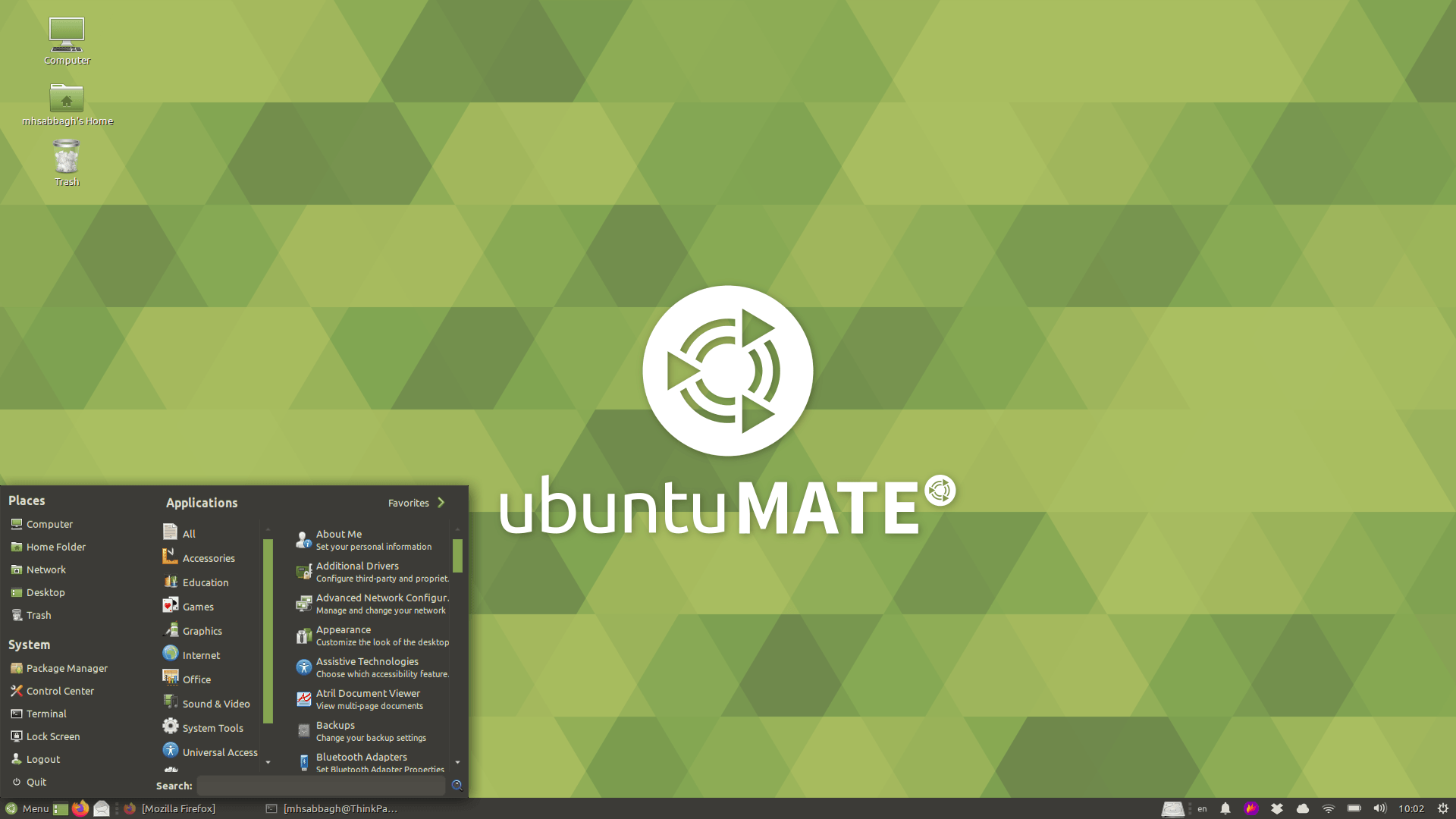This screenshot has height=819, width=1456.
Task: Click the Lock Screen item
Action: point(52,736)
